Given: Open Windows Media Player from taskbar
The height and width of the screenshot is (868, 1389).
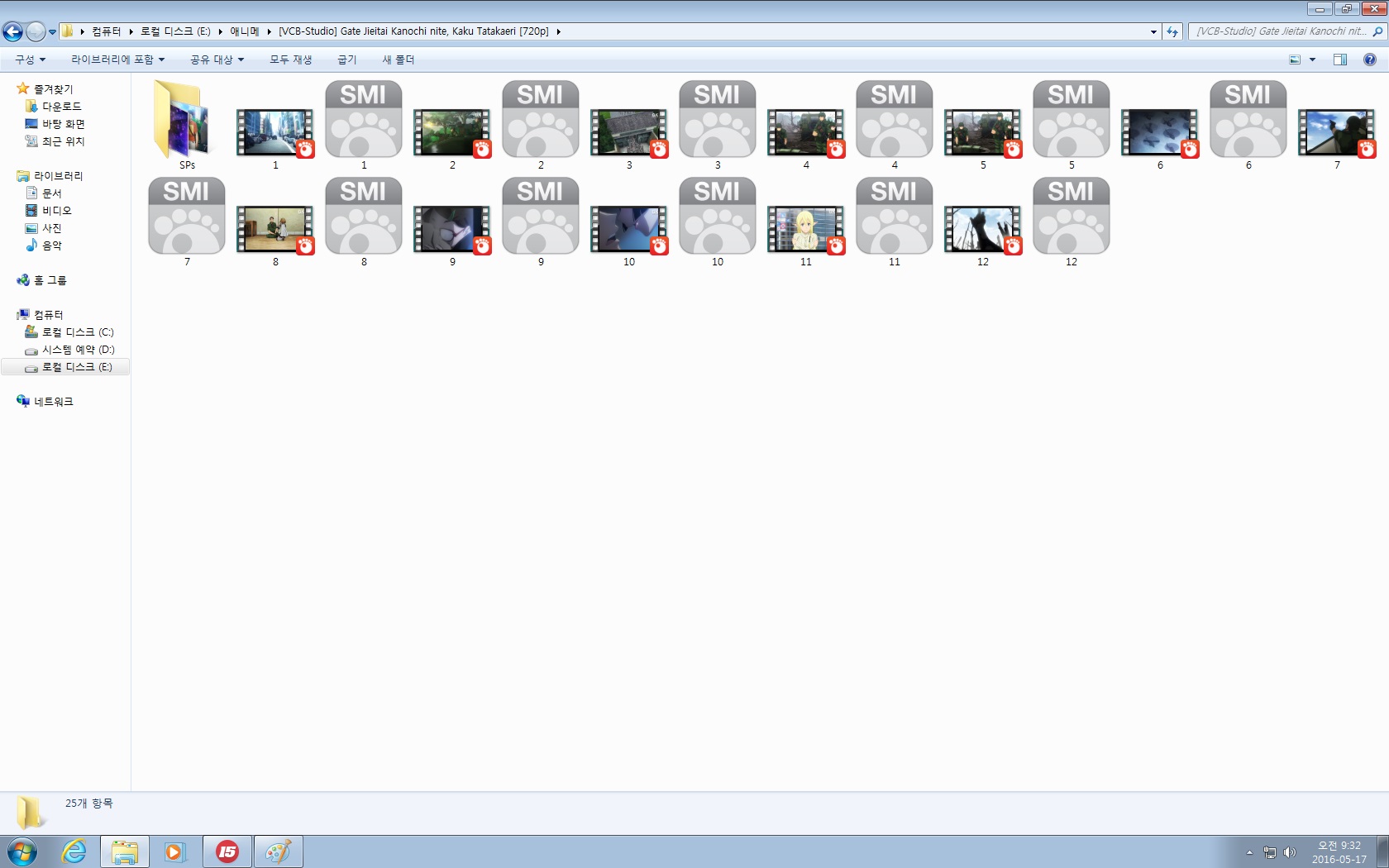Looking at the screenshot, I should (174, 851).
